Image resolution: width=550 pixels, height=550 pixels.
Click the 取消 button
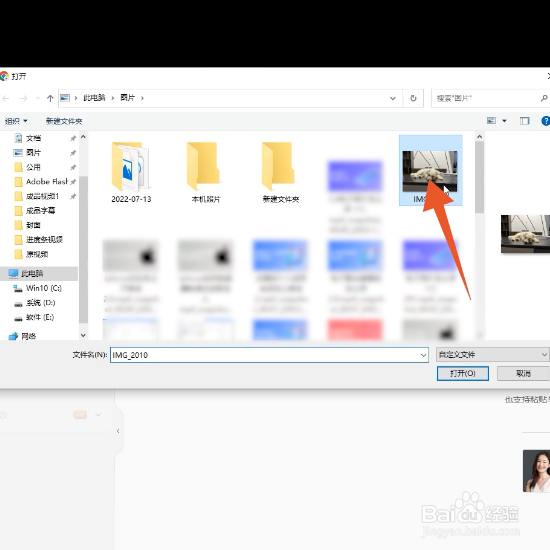(x=523, y=373)
